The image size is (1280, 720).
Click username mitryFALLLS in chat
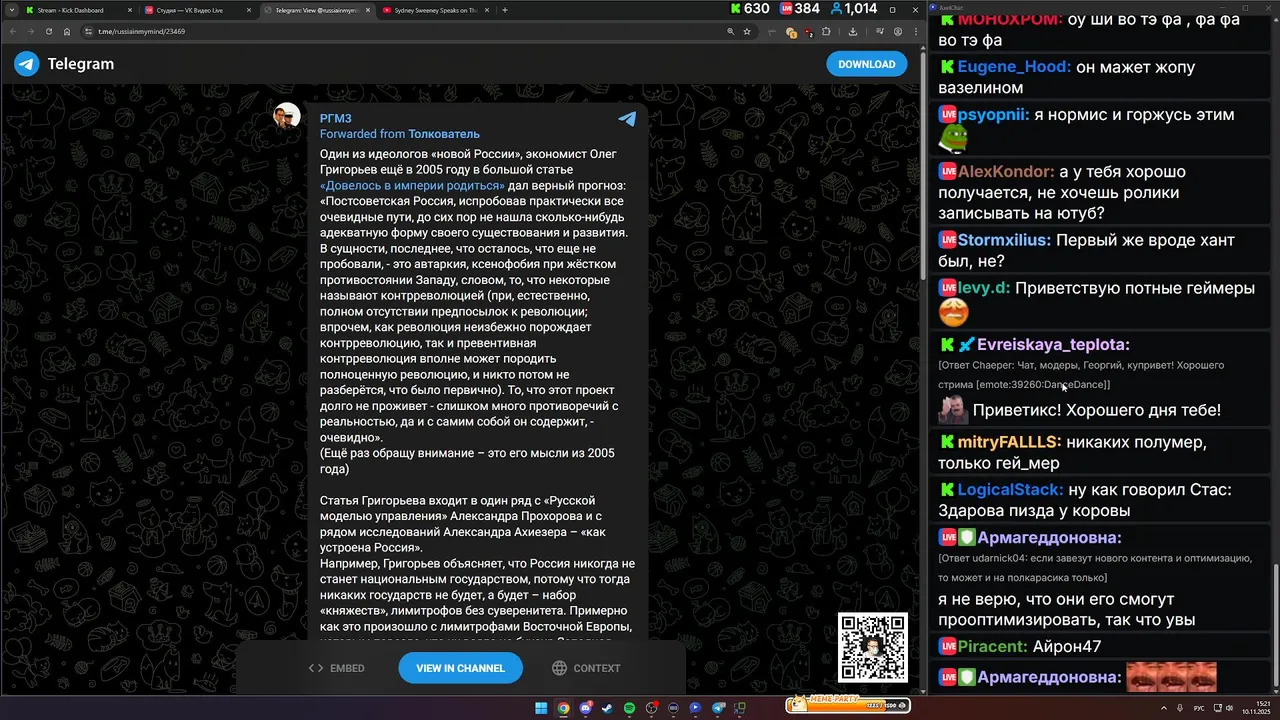click(x=1008, y=442)
